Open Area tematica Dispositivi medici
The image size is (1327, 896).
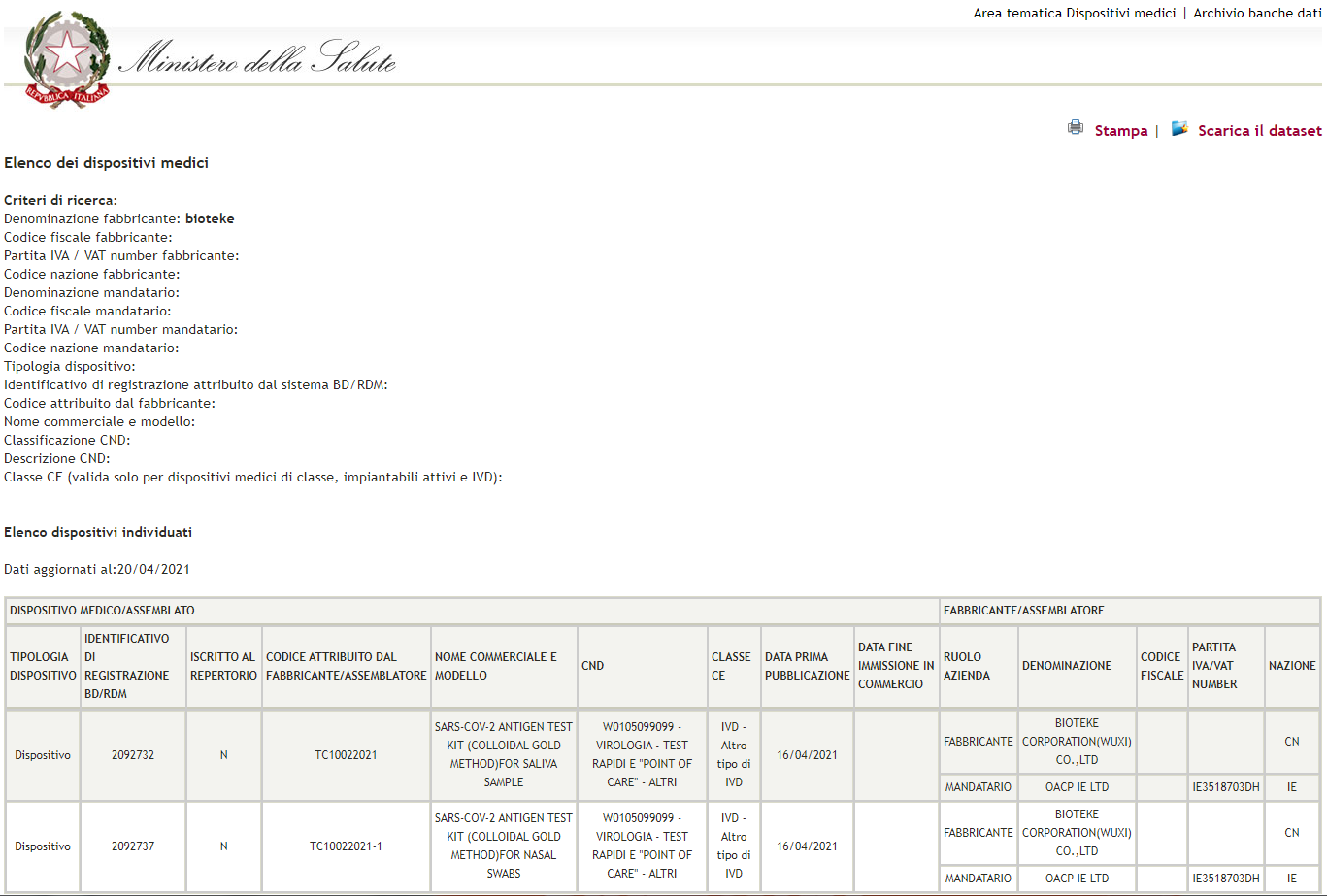1074,13
